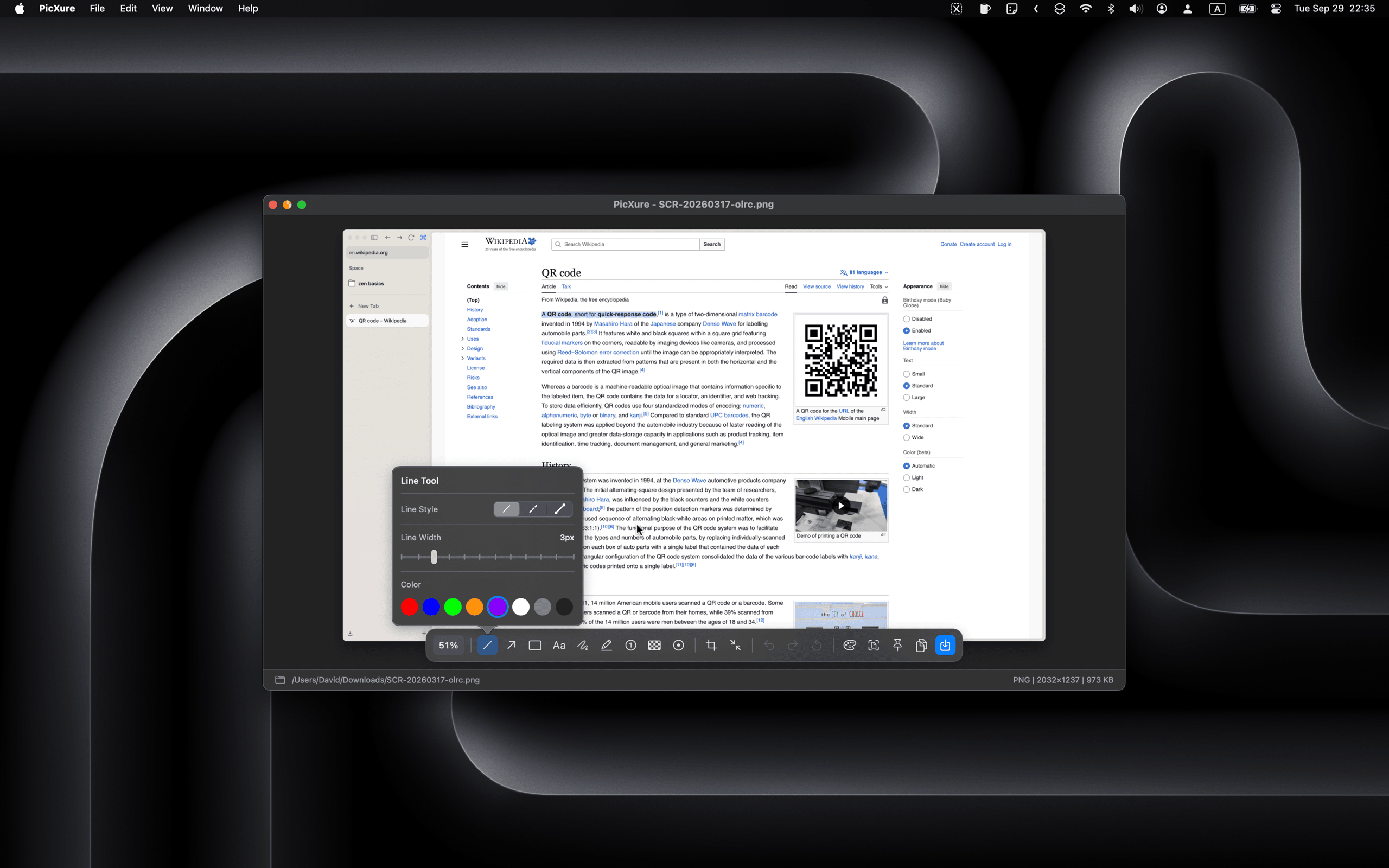Select the Aa Text tool
The height and width of the screenshot is (868, 1389).
tap(559, 645)
